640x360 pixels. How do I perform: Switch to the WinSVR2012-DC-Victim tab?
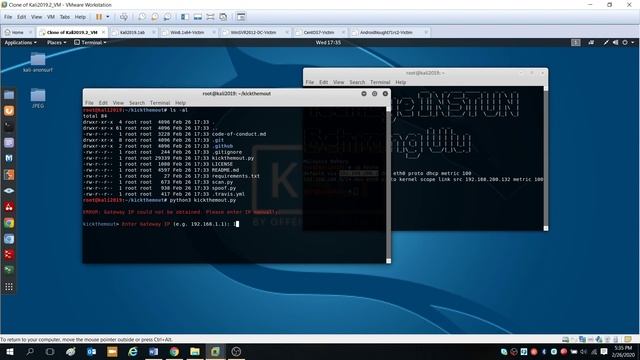(x=253, y=32)
